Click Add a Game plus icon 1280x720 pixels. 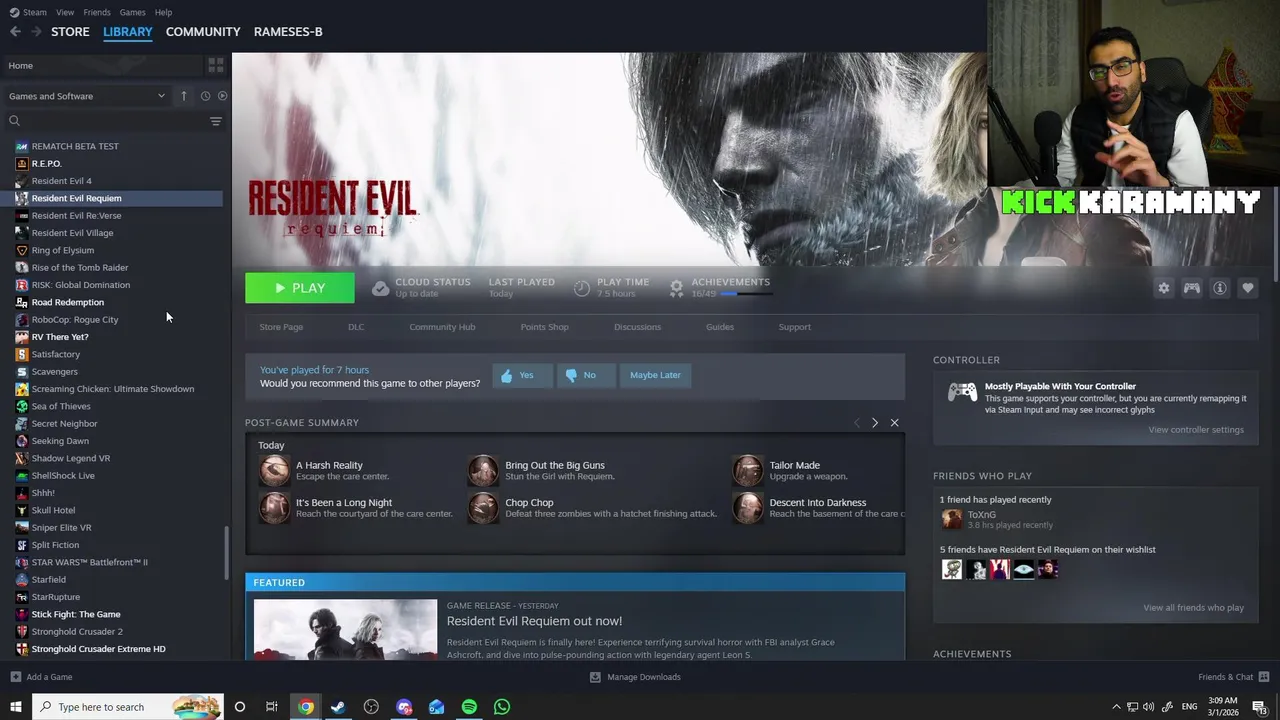(x=15, y=677)
